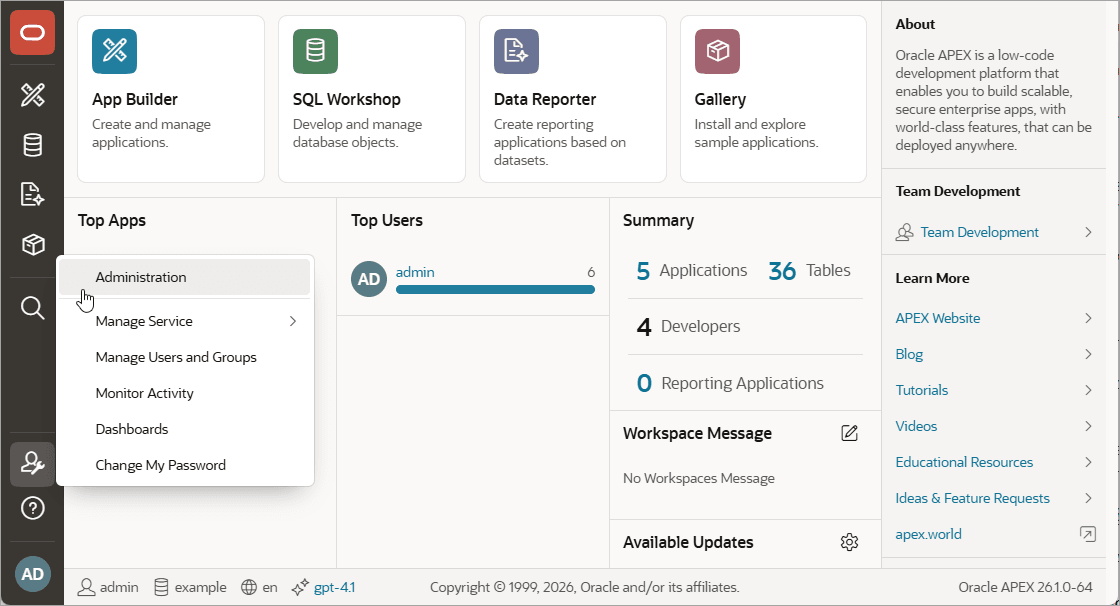Click the admin activity progress bar
Image resolution: width=1120 pixels, height=606 pixels.
[x=495, y=289]
